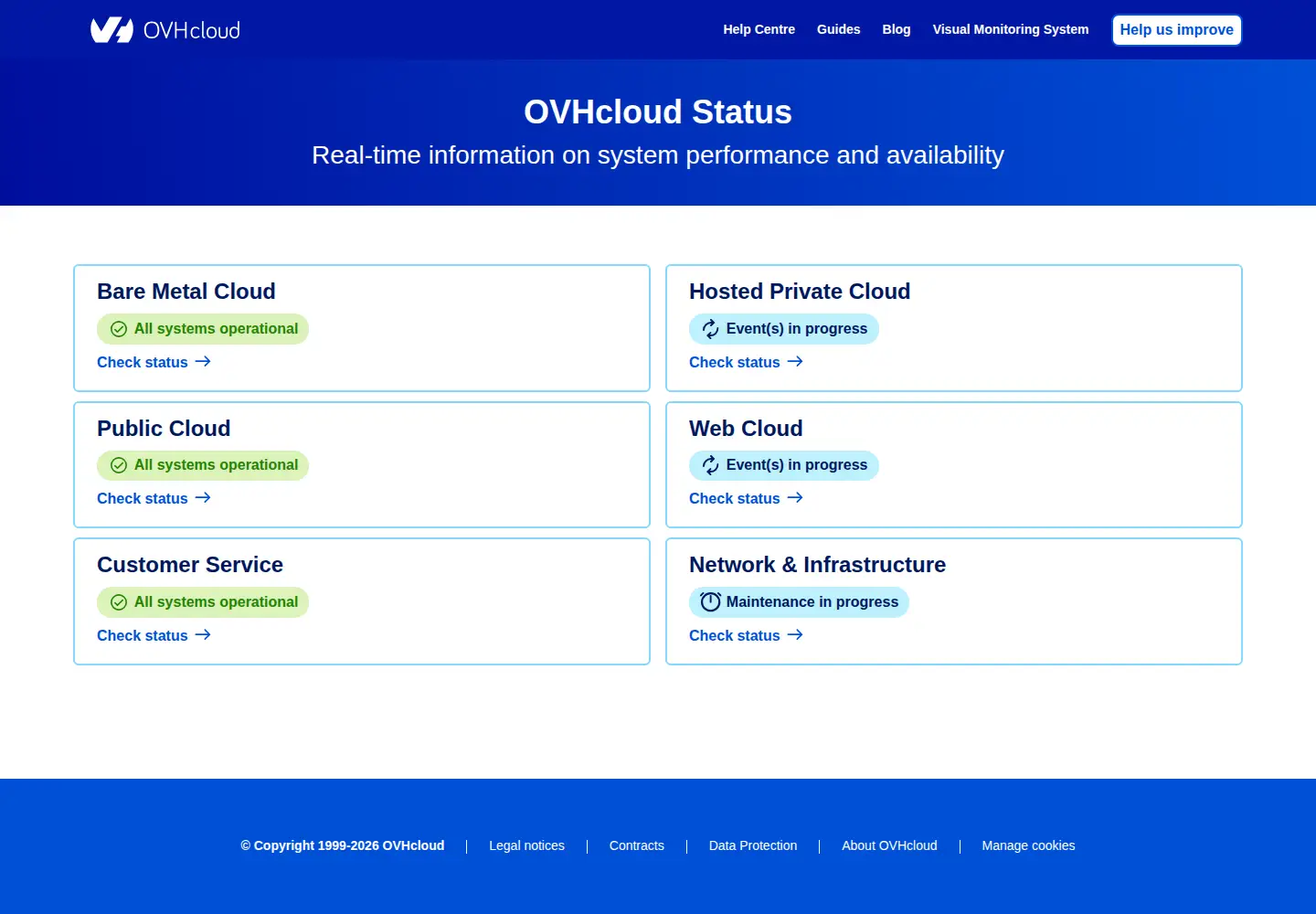Check status for Web Cloud
This screenshot has height=914, width=1316.
pos(746,498)
